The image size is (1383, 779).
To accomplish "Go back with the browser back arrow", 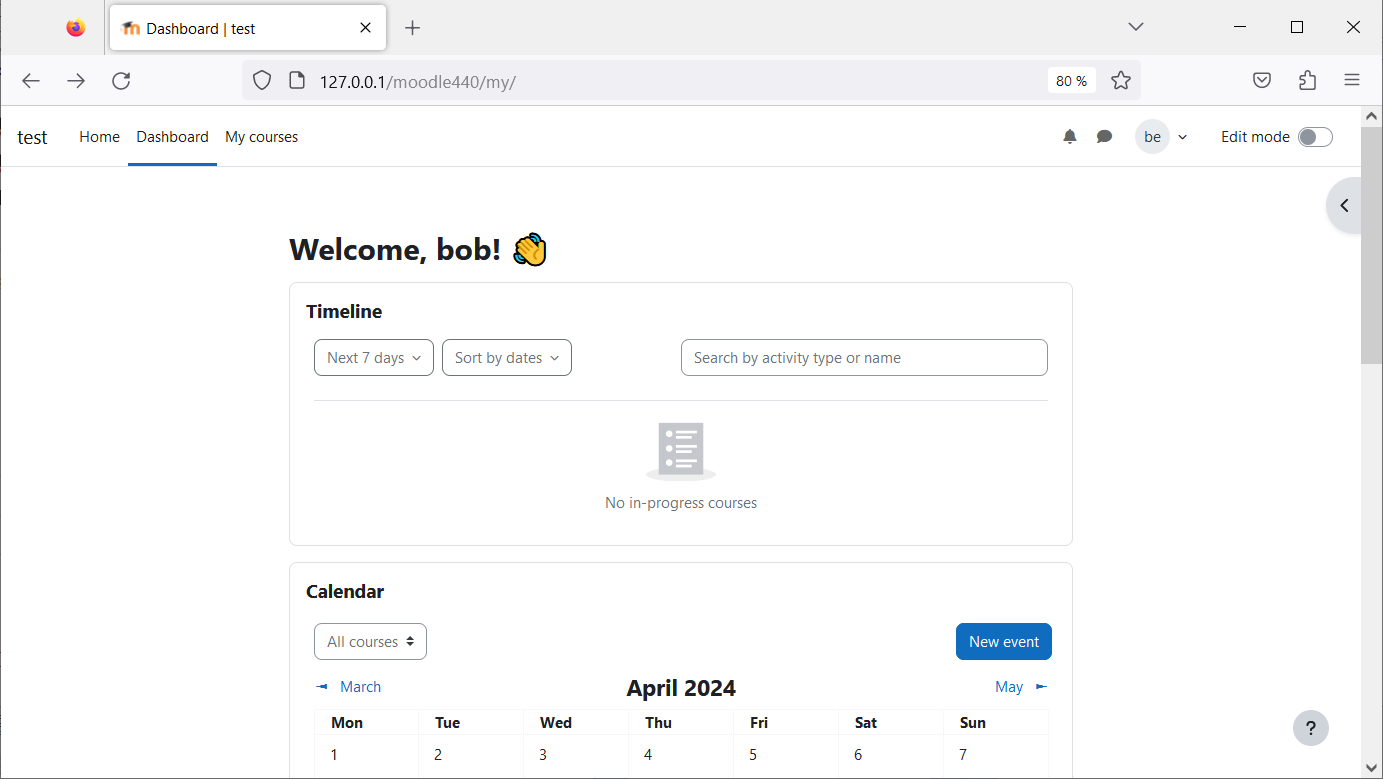I will click(x=31, y=81).
